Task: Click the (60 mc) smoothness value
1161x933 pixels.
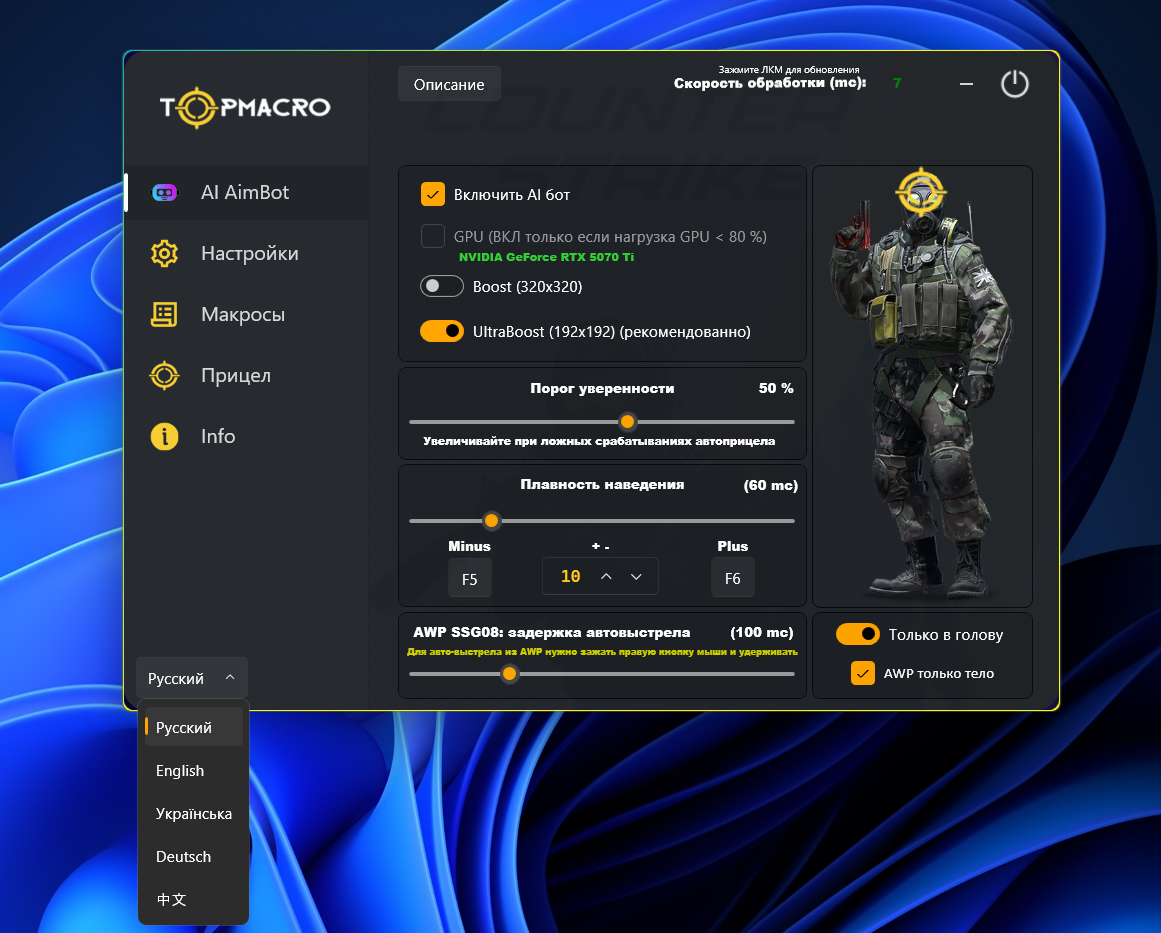Action: tap(771, 485)
